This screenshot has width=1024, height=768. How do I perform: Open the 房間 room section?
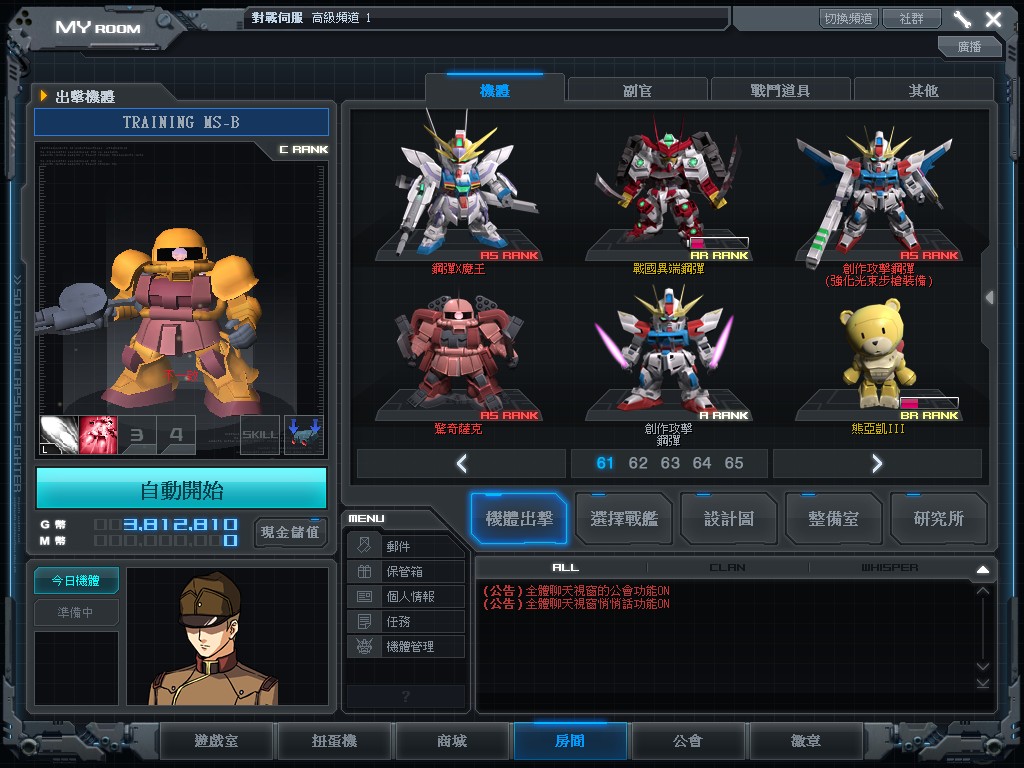(x=570, y=741)
